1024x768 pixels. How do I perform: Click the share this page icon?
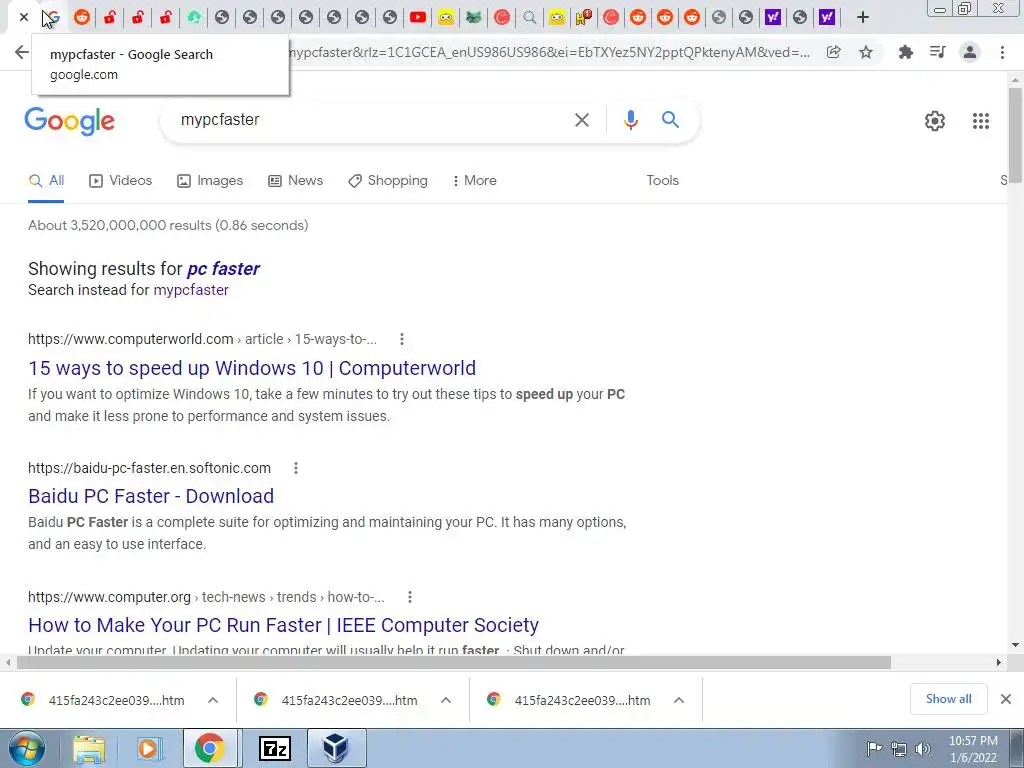(833, 52)
